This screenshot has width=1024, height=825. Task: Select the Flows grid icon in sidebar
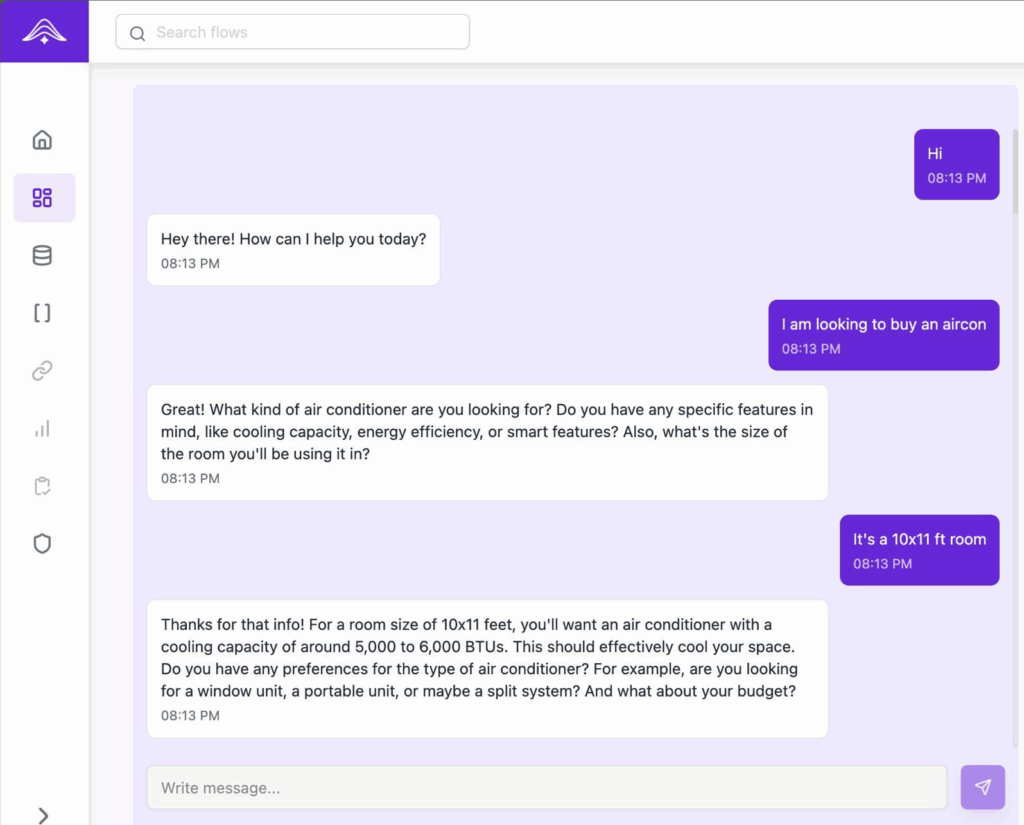44,197
